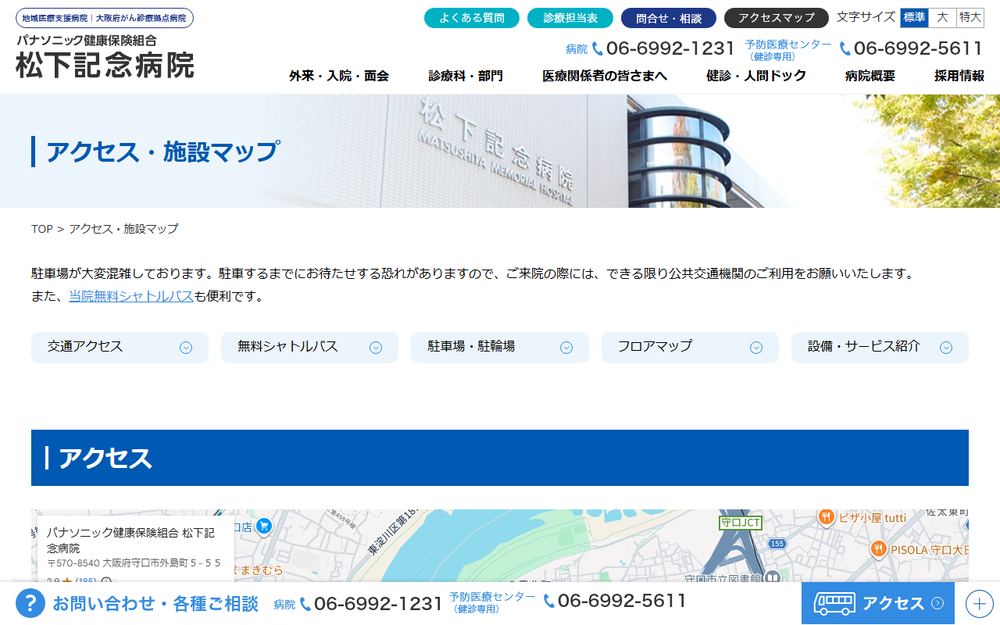Open the よくある質問 FAQ button
The height and width of the screenshot is (625, 1000).
(471, 18)
